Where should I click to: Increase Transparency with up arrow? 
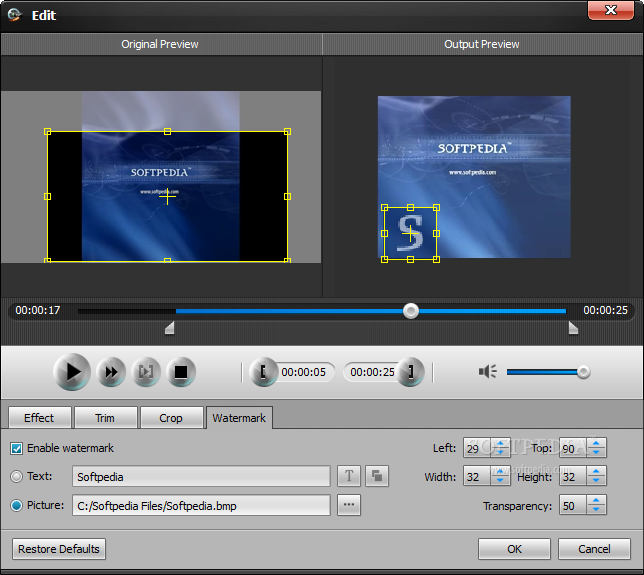click(596, 500)
